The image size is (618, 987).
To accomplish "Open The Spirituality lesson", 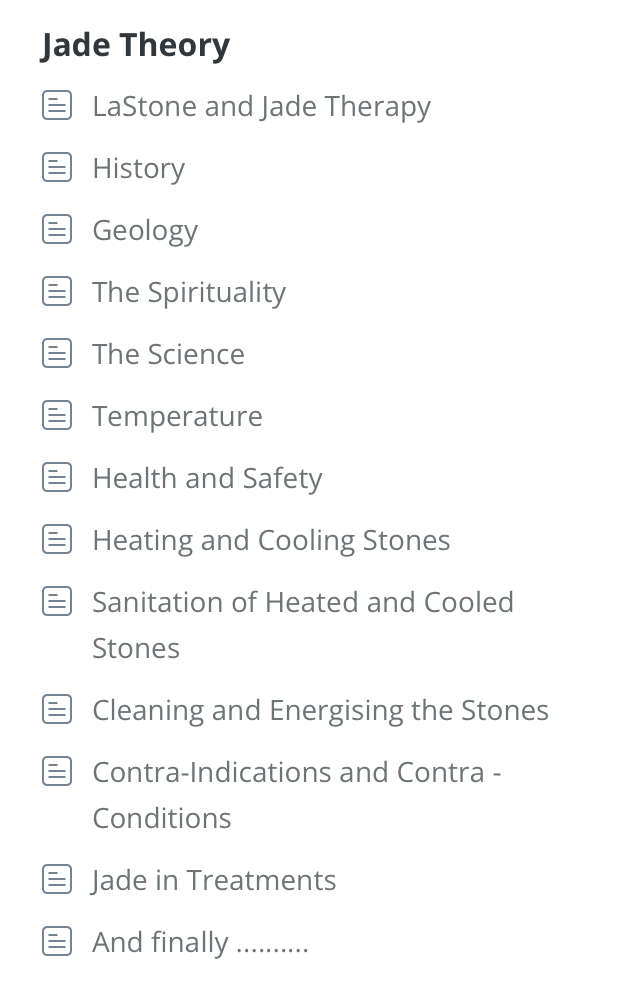I will click(189, 292).
